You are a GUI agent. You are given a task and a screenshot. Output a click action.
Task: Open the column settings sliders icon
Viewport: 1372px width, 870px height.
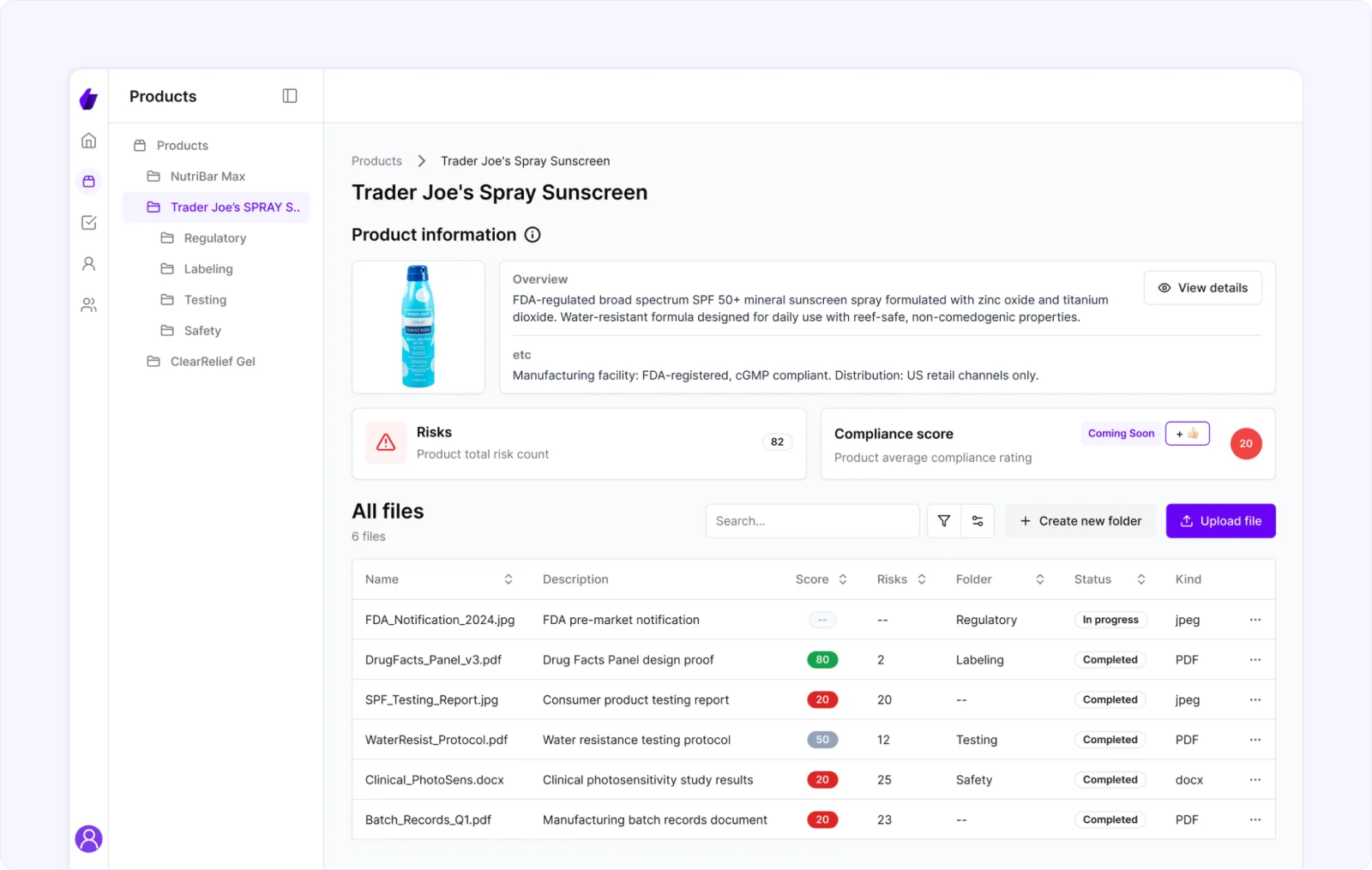(x=978, y=521)
